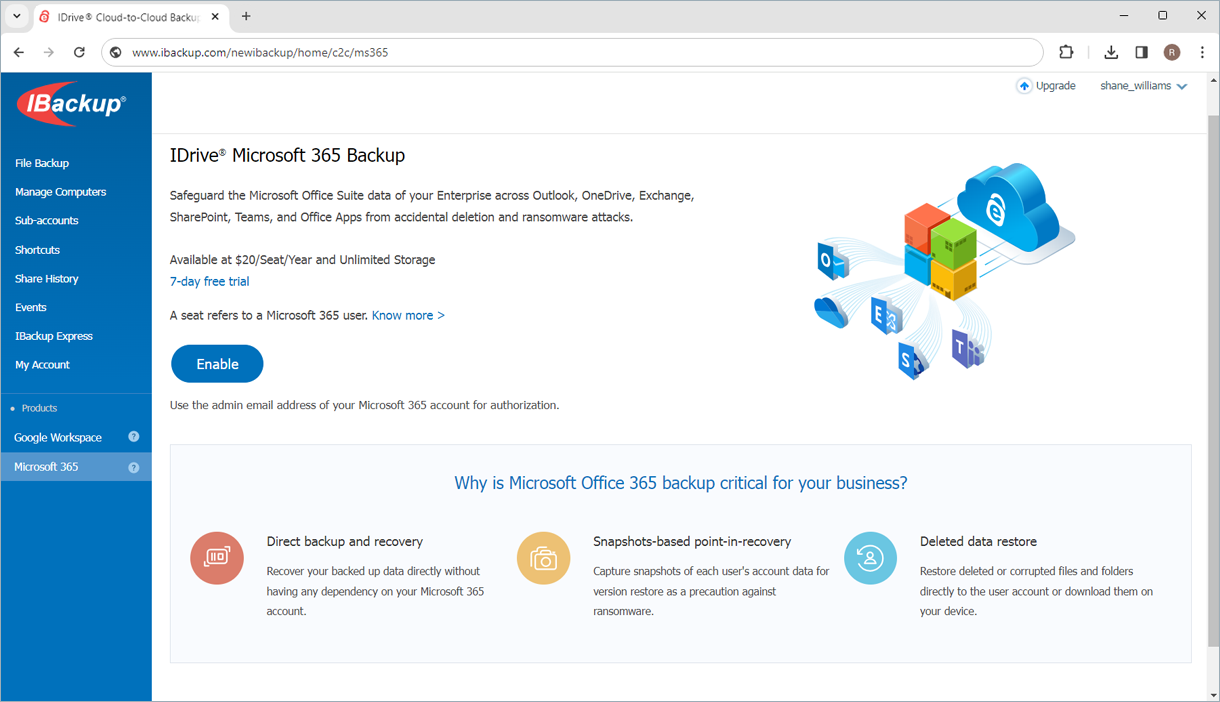1220x702 pixels.
Task: Click the '$20/Seat/Year and Unlimited Storage' text
Action: click(335, 260)
